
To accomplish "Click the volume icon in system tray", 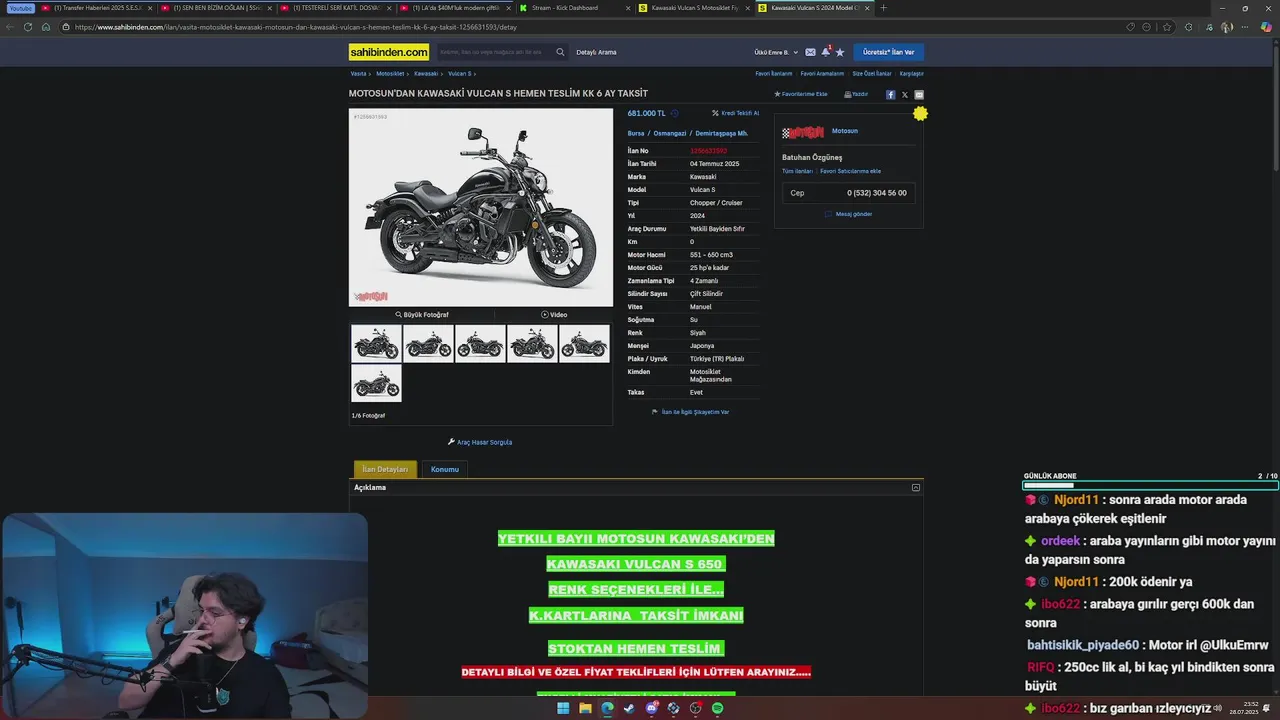I will coord(1218,708).
